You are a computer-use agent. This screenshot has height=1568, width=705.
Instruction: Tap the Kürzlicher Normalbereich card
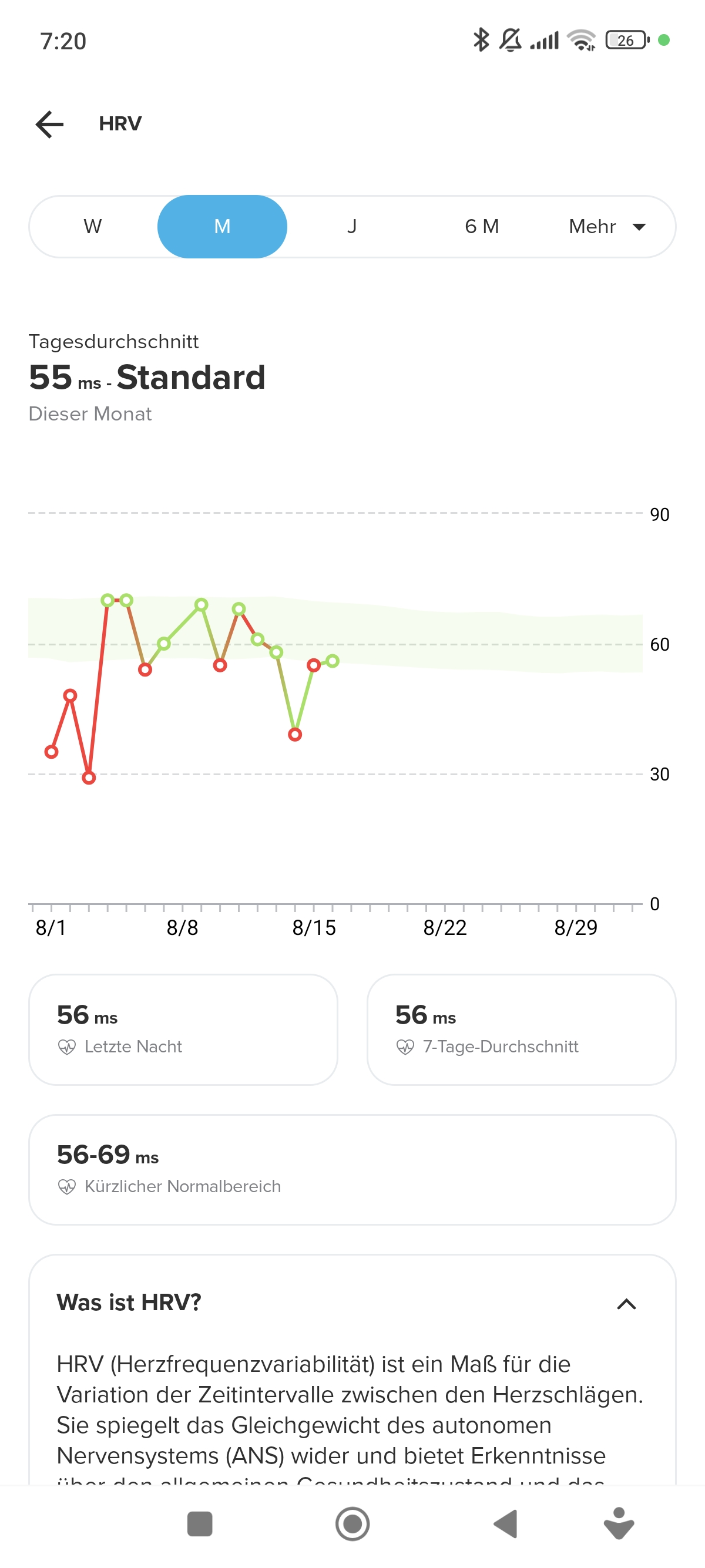(x=352, y=1169)
